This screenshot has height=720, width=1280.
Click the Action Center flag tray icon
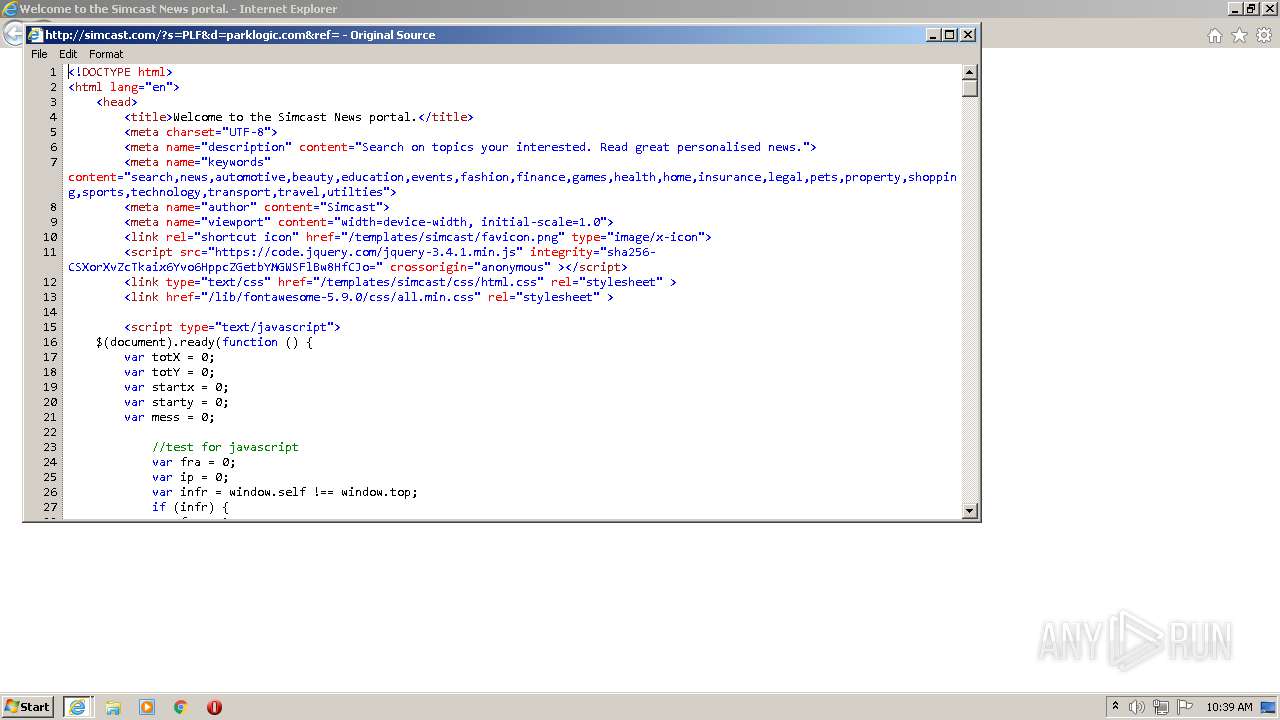pos(1185,707)
